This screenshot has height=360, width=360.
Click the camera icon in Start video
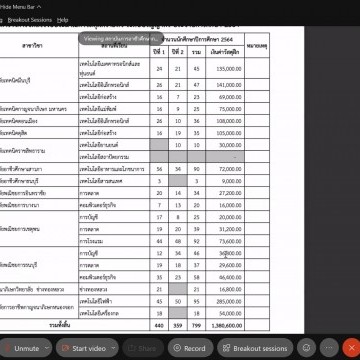coord(65,348)
